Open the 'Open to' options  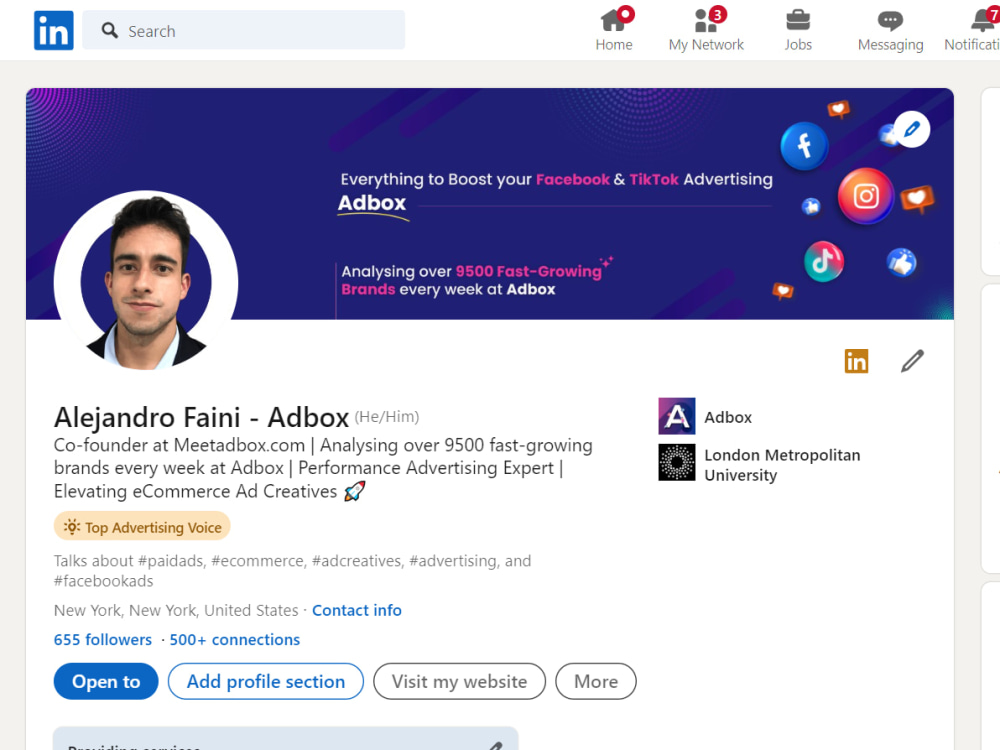105,681
